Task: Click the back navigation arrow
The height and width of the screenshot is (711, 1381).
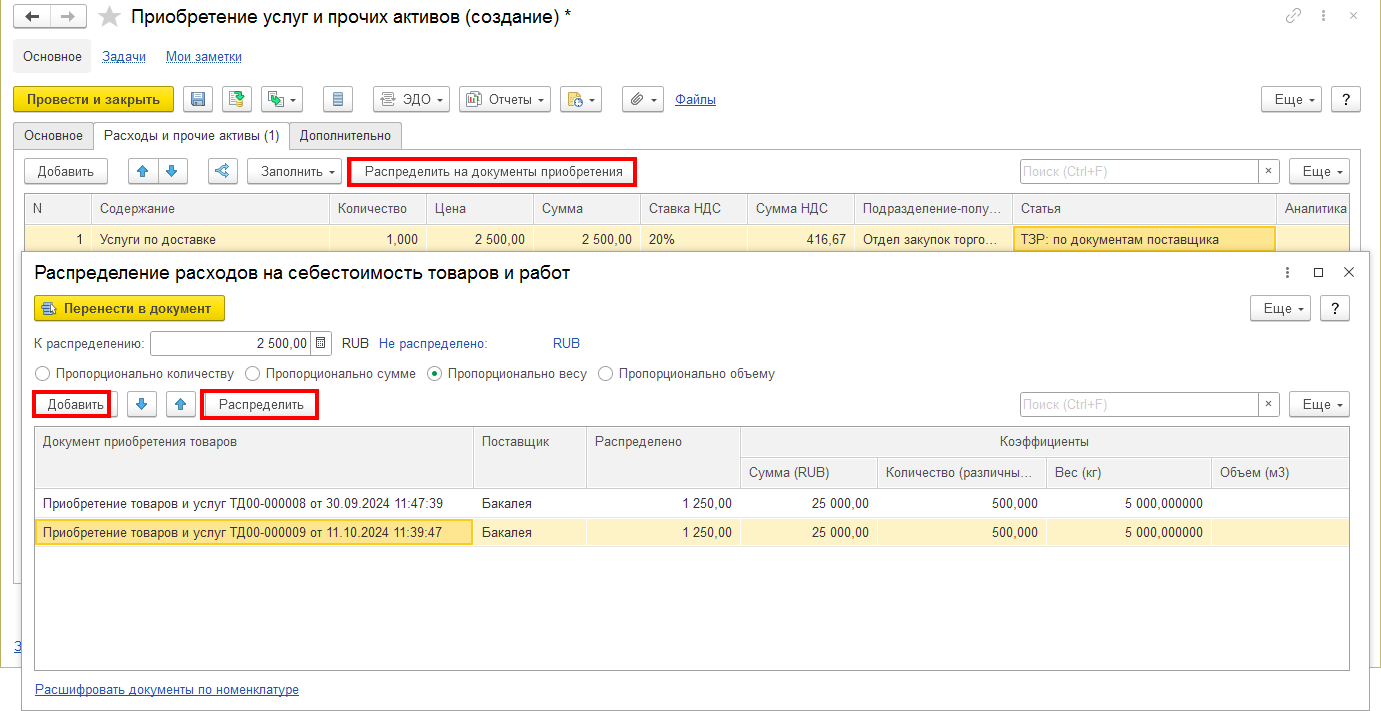Action: pyautogui.click(x=32, y=17)
